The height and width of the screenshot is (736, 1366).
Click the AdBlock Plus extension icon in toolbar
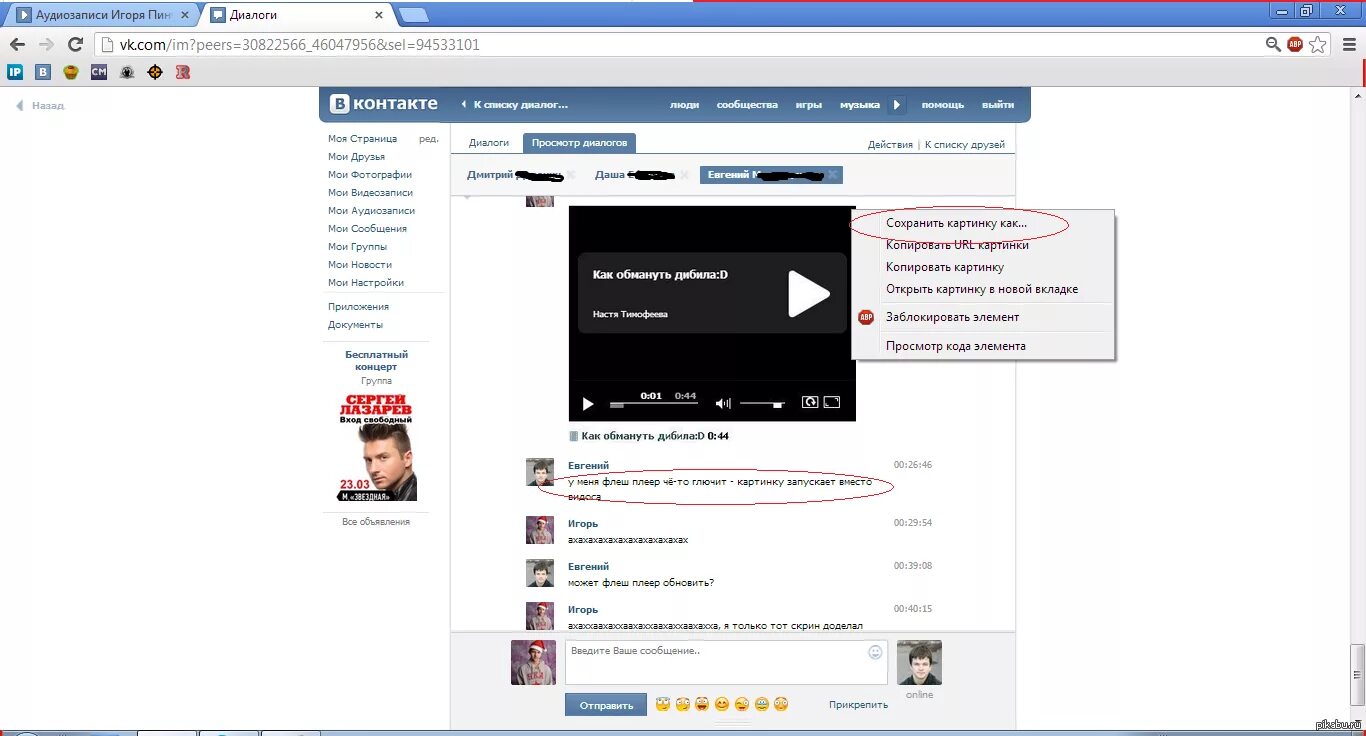[x=1295, y=45]
